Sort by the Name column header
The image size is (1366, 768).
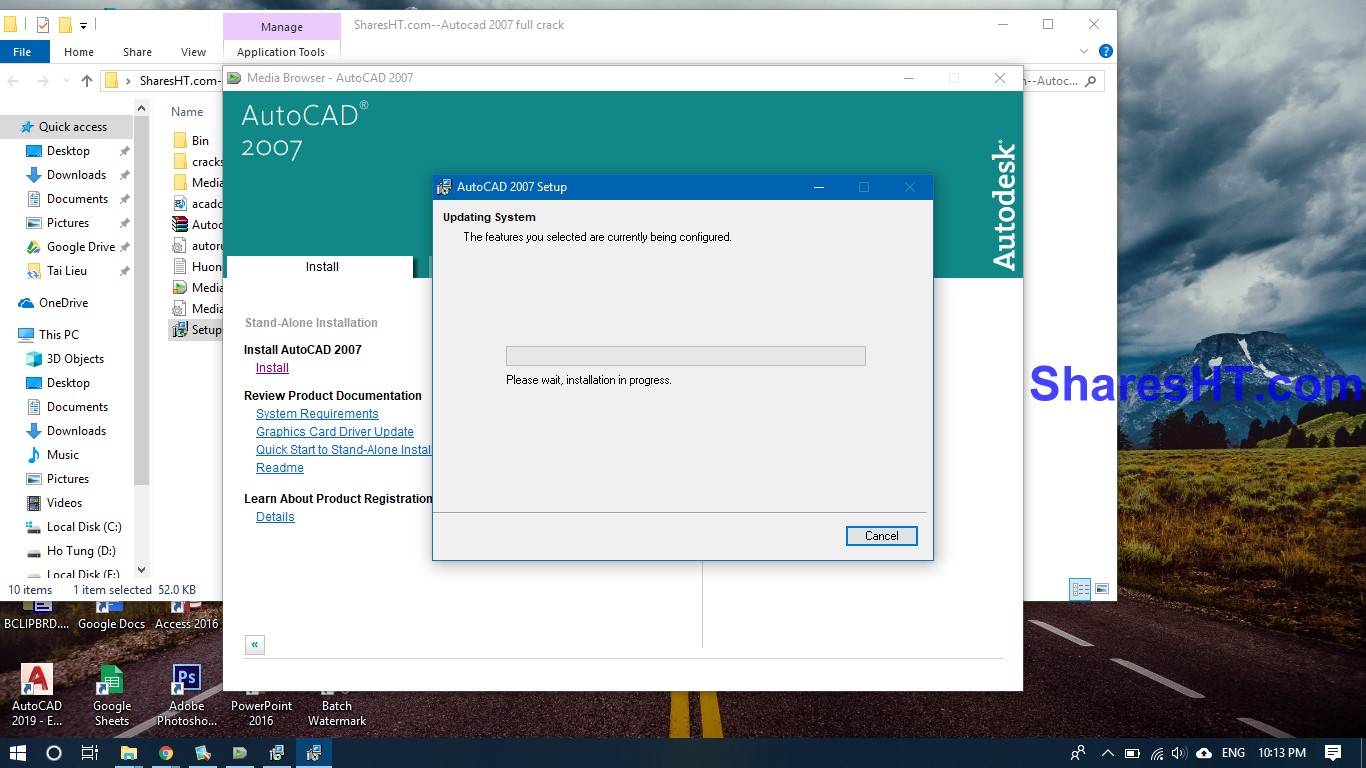[x=187, y=112]
